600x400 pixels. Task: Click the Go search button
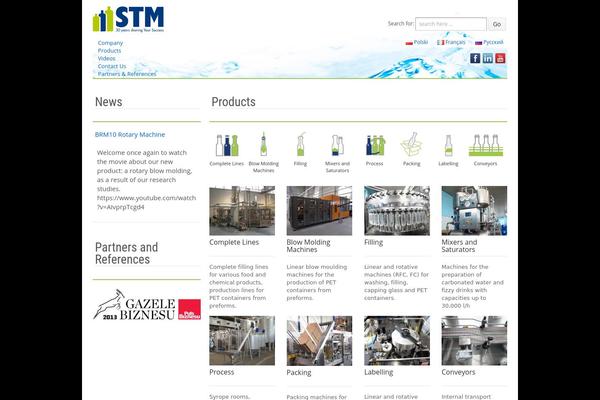pyautogui.click(x=497, y=24)
